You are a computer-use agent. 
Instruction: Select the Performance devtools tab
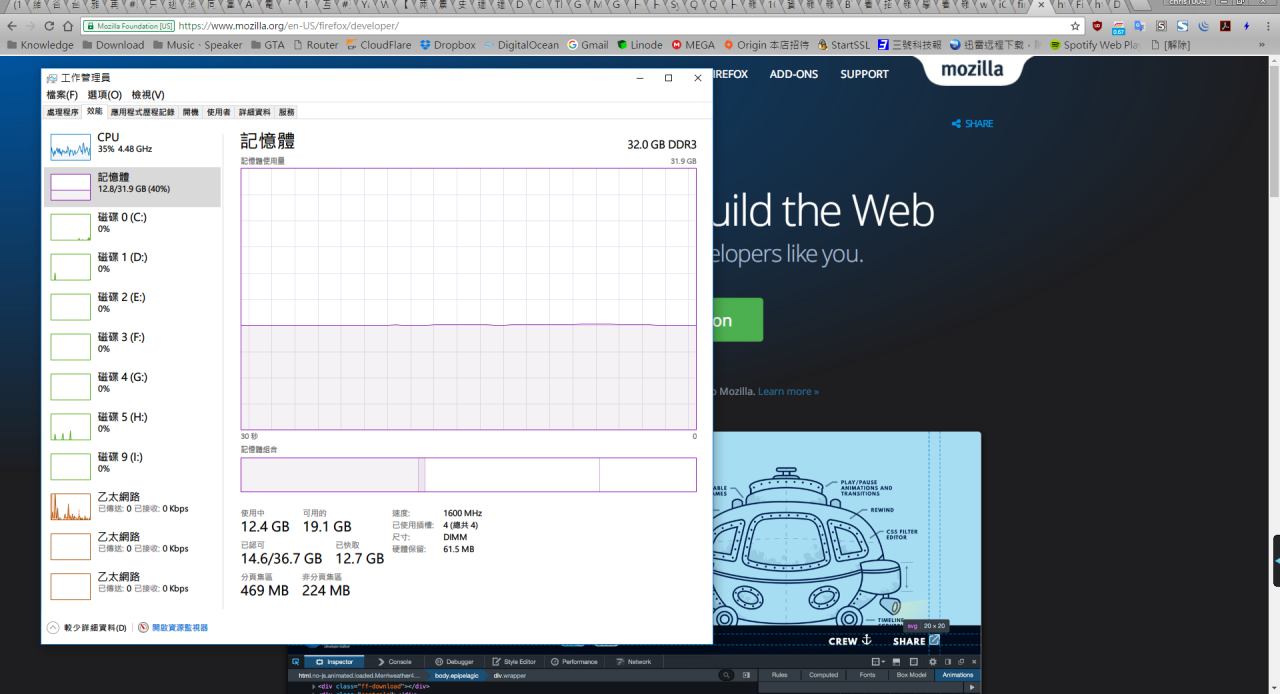coord(574,661)
